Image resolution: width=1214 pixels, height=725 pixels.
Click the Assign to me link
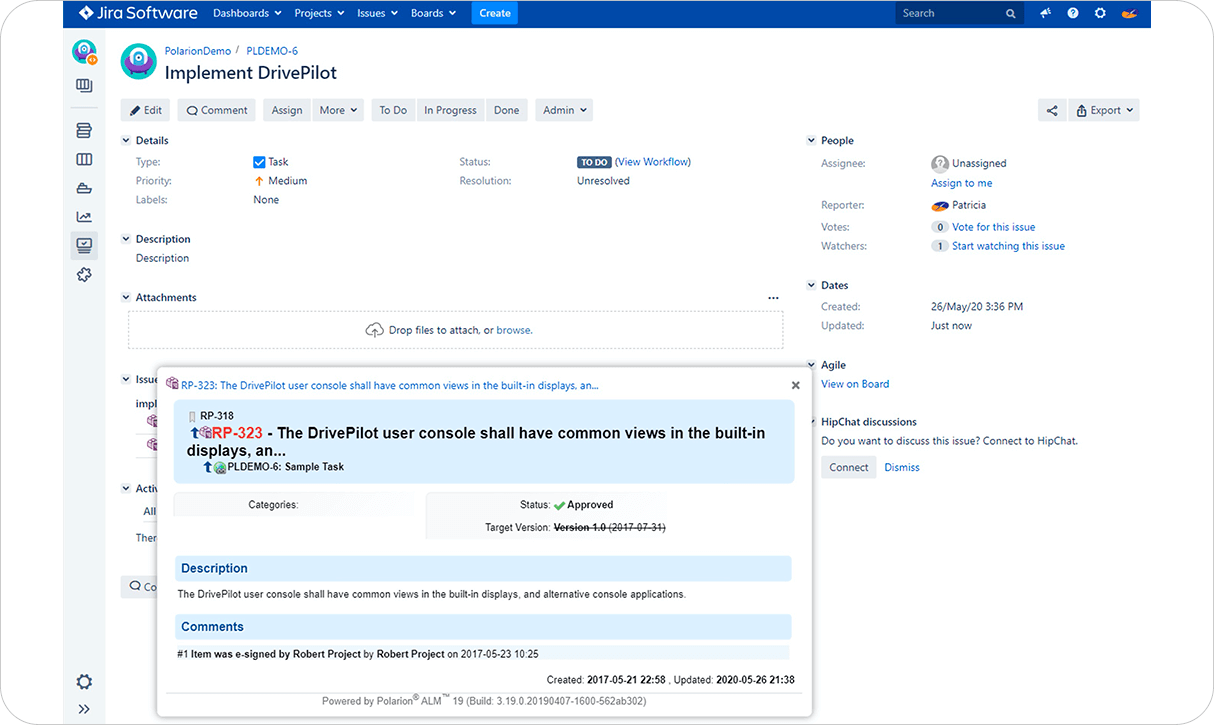962,183
